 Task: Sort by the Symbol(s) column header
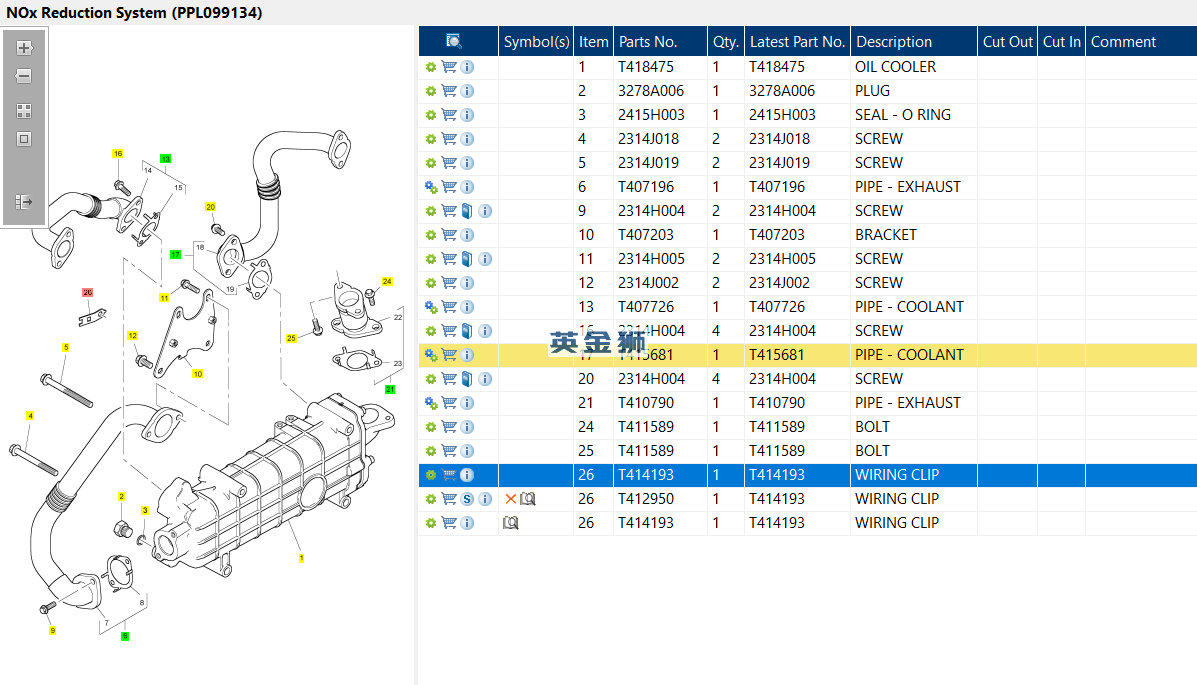536,42
